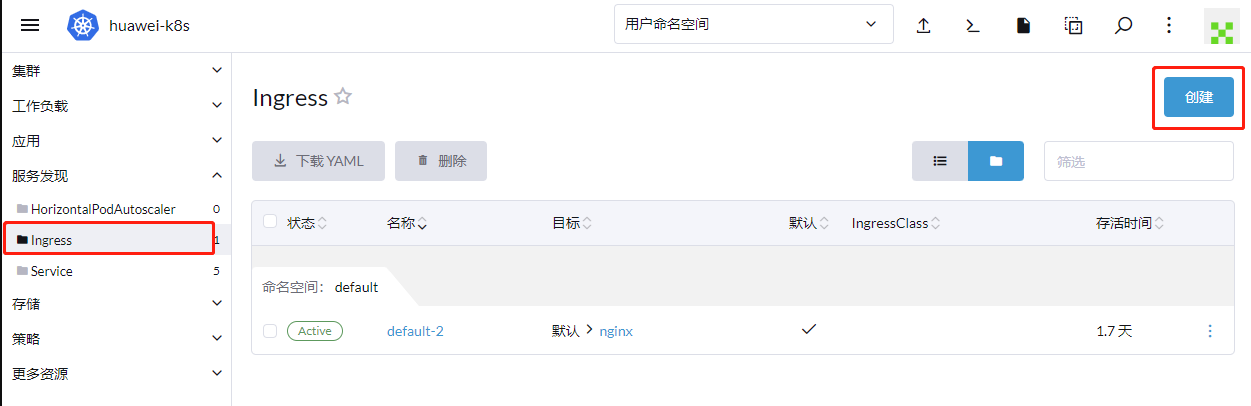Viewport: 1251px width, 406px height.
Task: Open the default-2 ingress link
Action: [x=415, y=331]
